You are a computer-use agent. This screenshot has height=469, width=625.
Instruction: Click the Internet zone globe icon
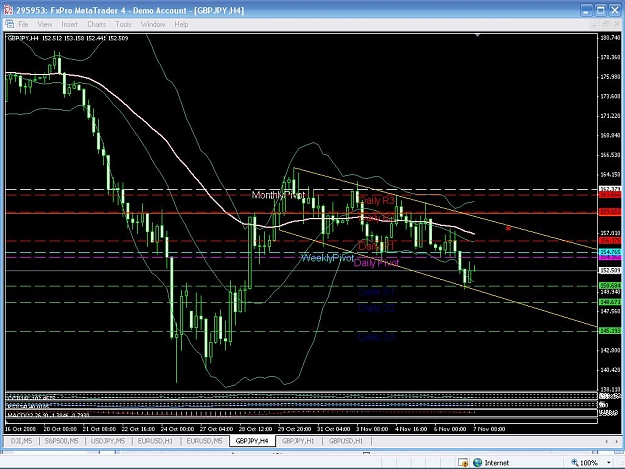coord(478,463)
